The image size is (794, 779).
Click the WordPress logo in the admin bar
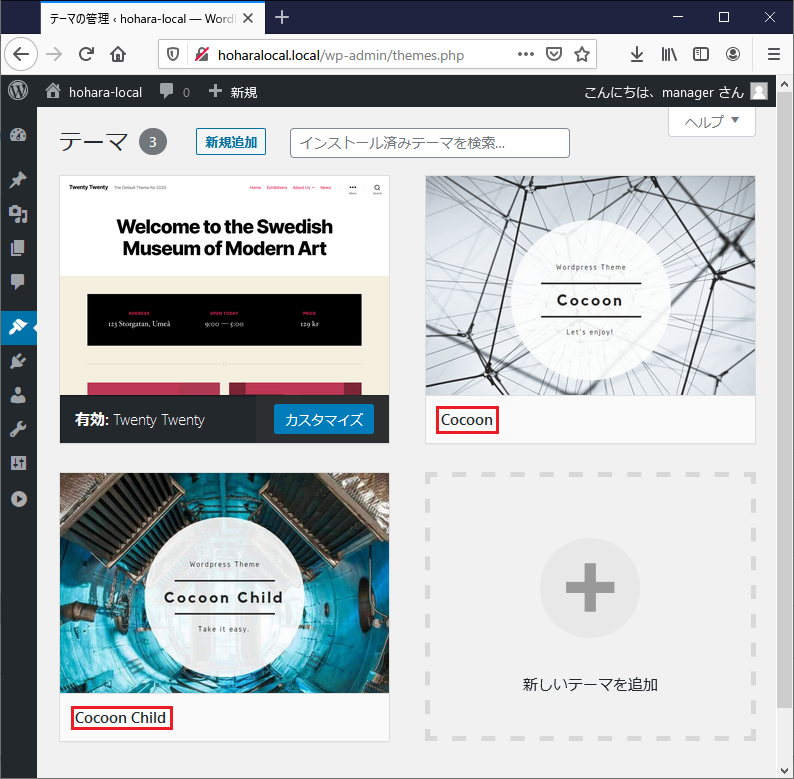[18, 91]
